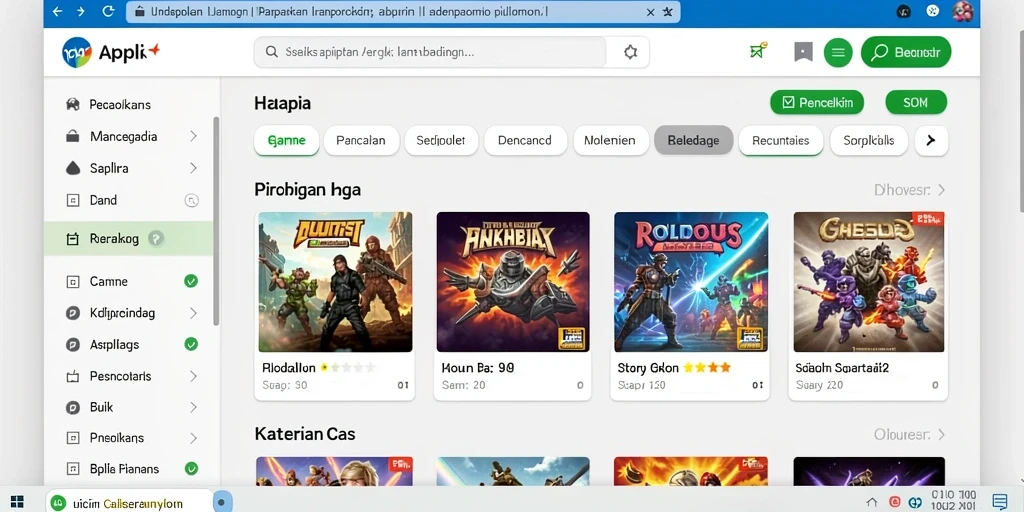This screenshot has height=512, width=1024.
Task: Expand the Buik sidebar chevron
Action: point(193,408)
